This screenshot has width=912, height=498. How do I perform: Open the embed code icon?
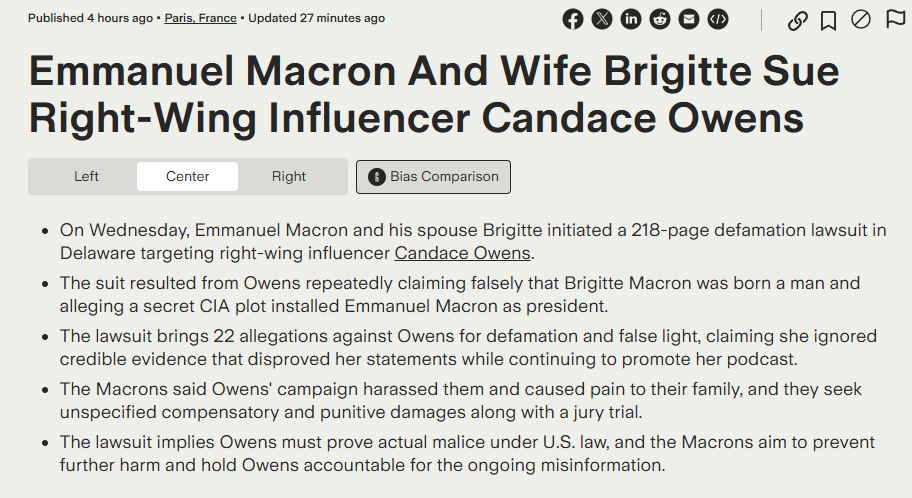coord(718,20)
